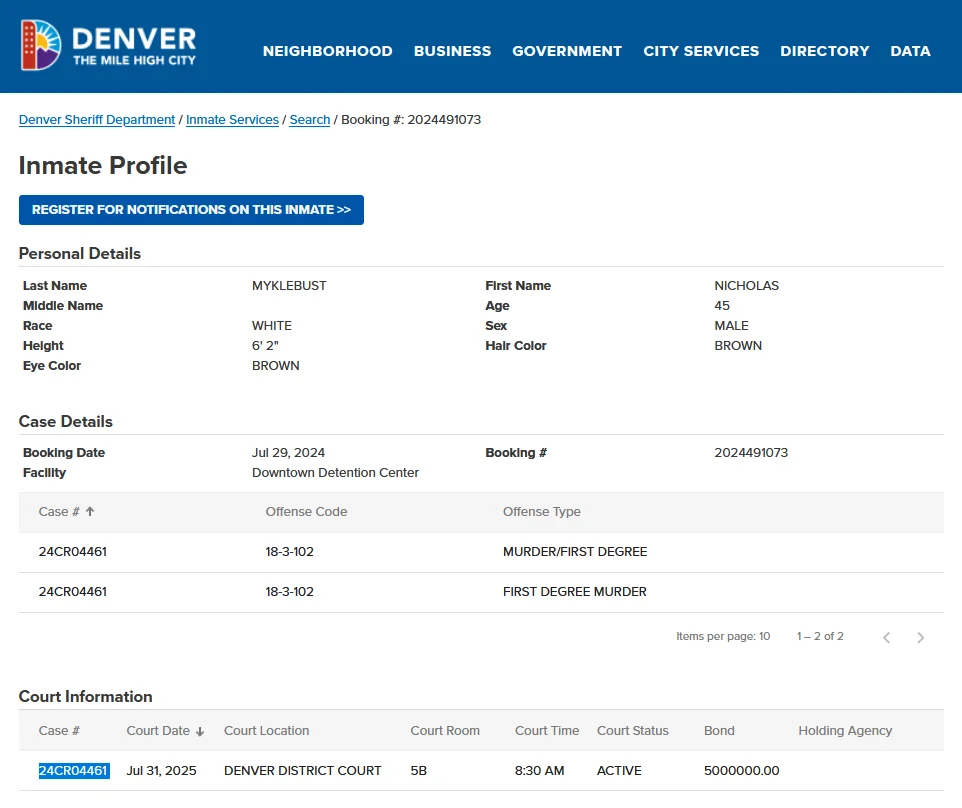Sort court table by Court Location header
This screenshot has height=808, width=962.
pos(266,731)
